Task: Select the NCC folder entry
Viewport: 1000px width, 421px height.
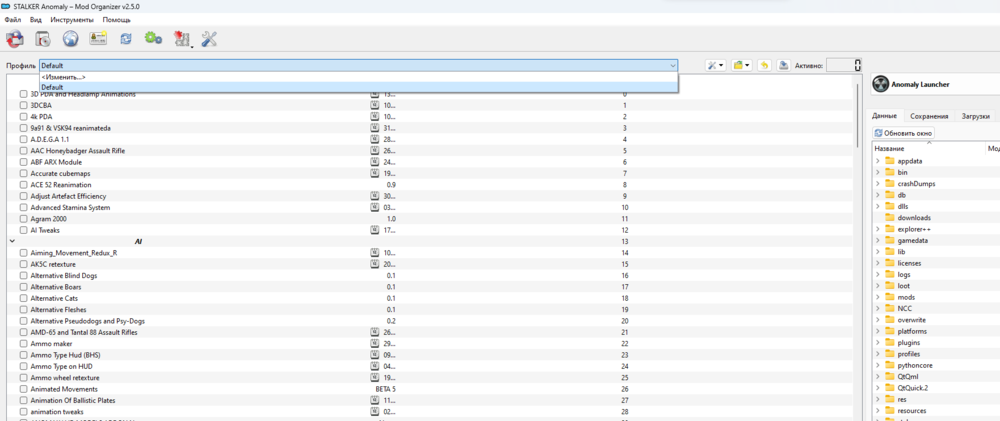Action: [904, 309]
